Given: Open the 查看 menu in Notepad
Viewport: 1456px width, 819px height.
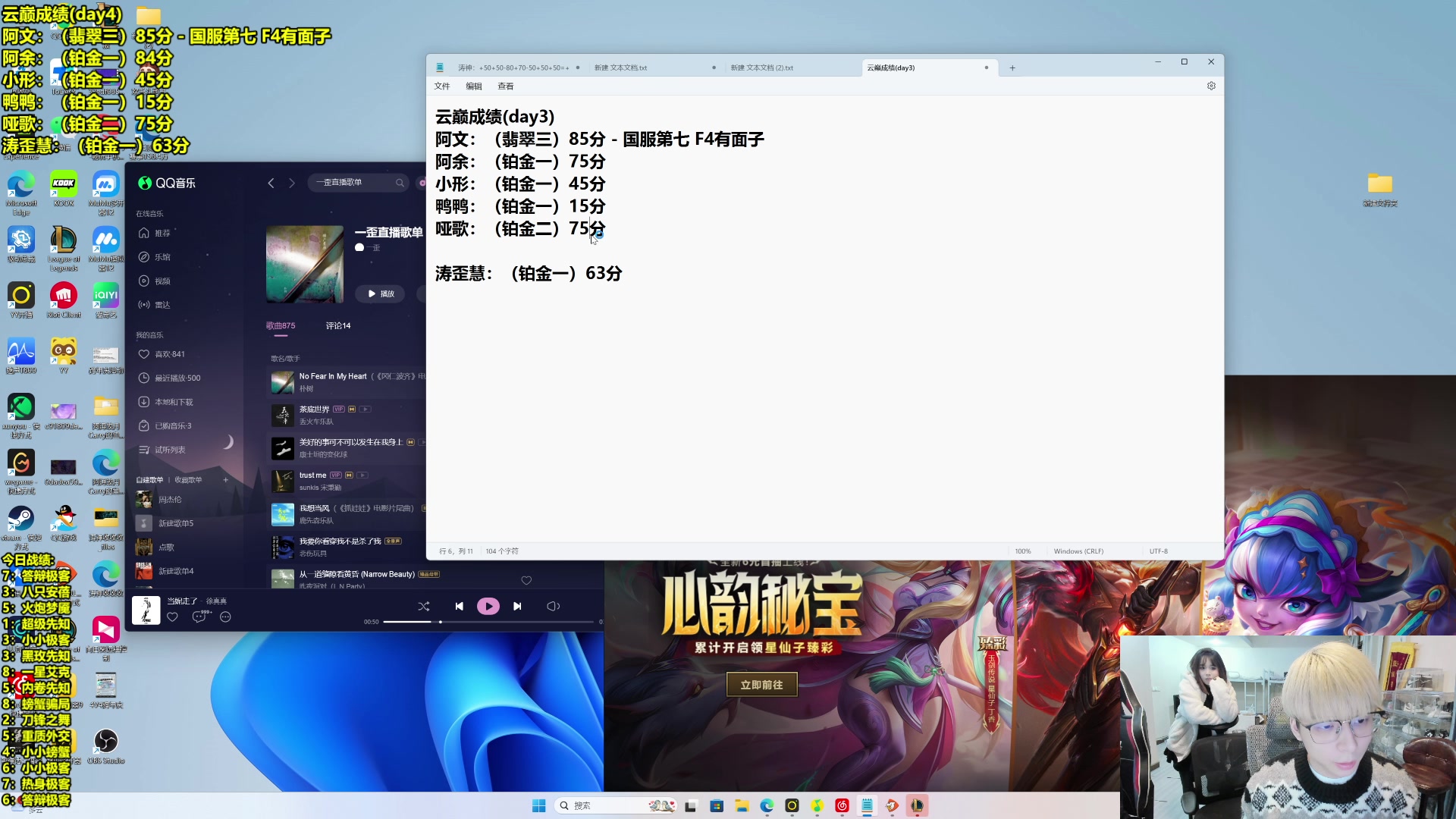Looking at the screenshot, I should [x=506, y=86].
